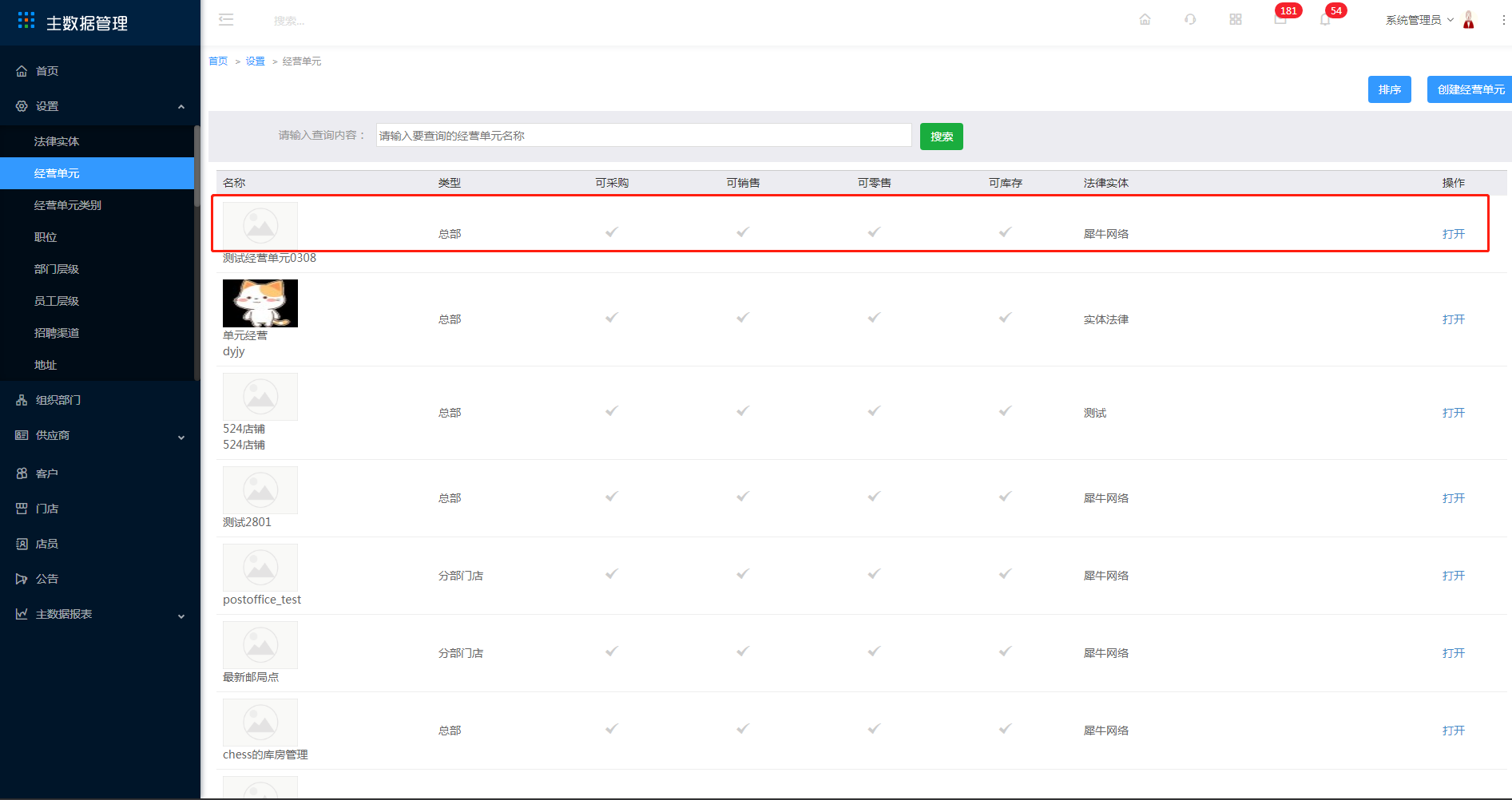Click the 测试 legal entity cell
This screenshot has height=800, width=1512.
[x=1095, y=413]
